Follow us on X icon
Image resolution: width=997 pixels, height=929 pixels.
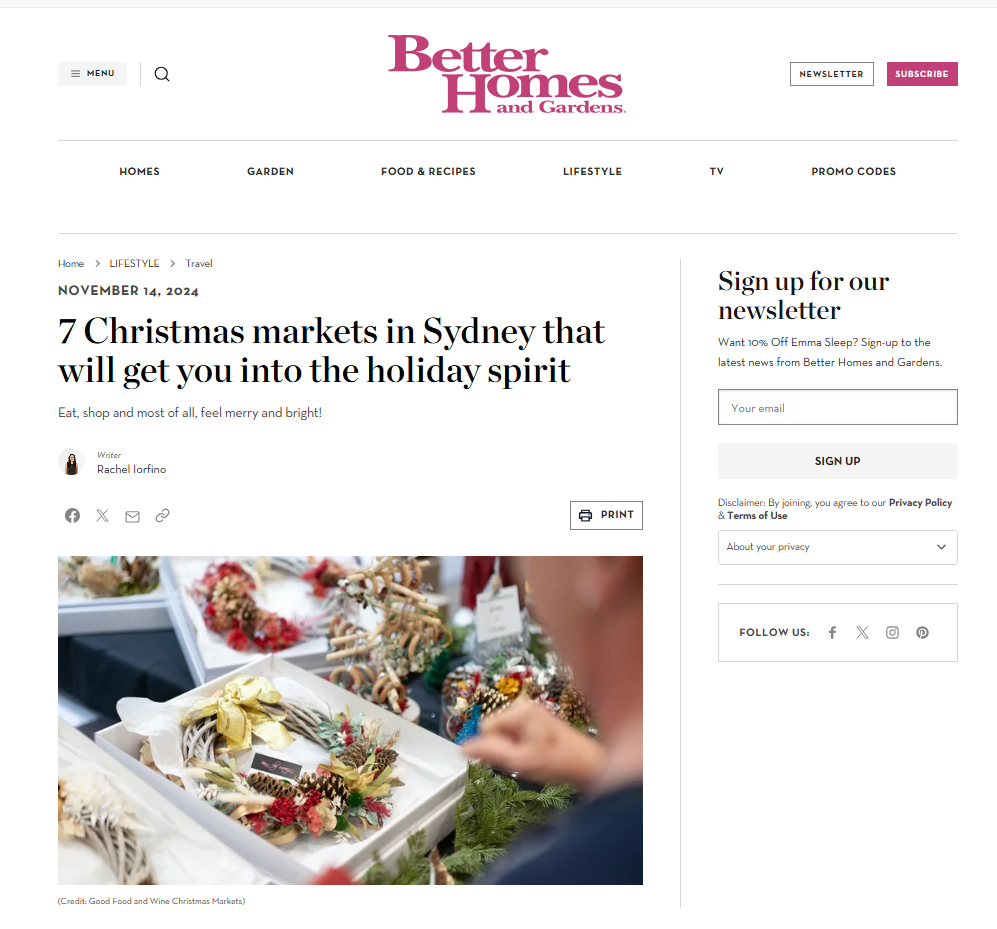pyautogui.click(x=862, y=632)
